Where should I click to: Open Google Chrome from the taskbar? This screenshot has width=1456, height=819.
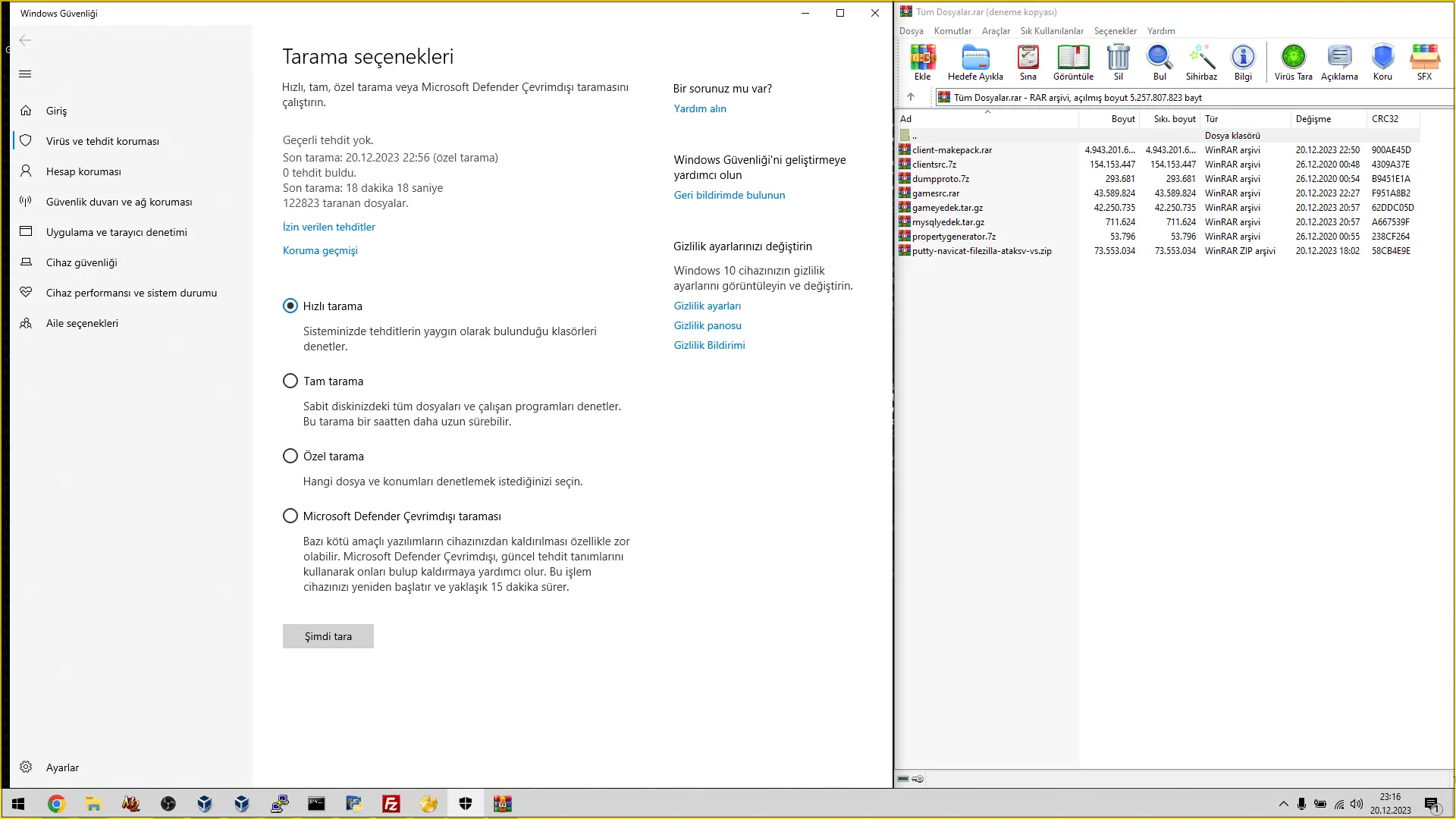(x=56, y=804)
